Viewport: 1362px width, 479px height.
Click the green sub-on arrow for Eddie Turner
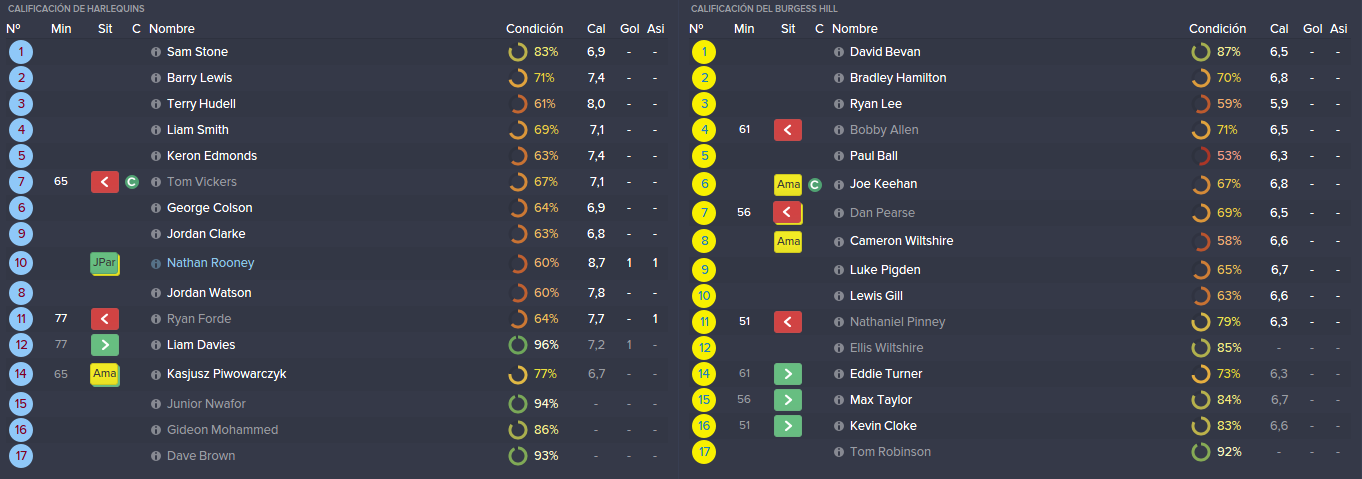click(x=788, y=374)
